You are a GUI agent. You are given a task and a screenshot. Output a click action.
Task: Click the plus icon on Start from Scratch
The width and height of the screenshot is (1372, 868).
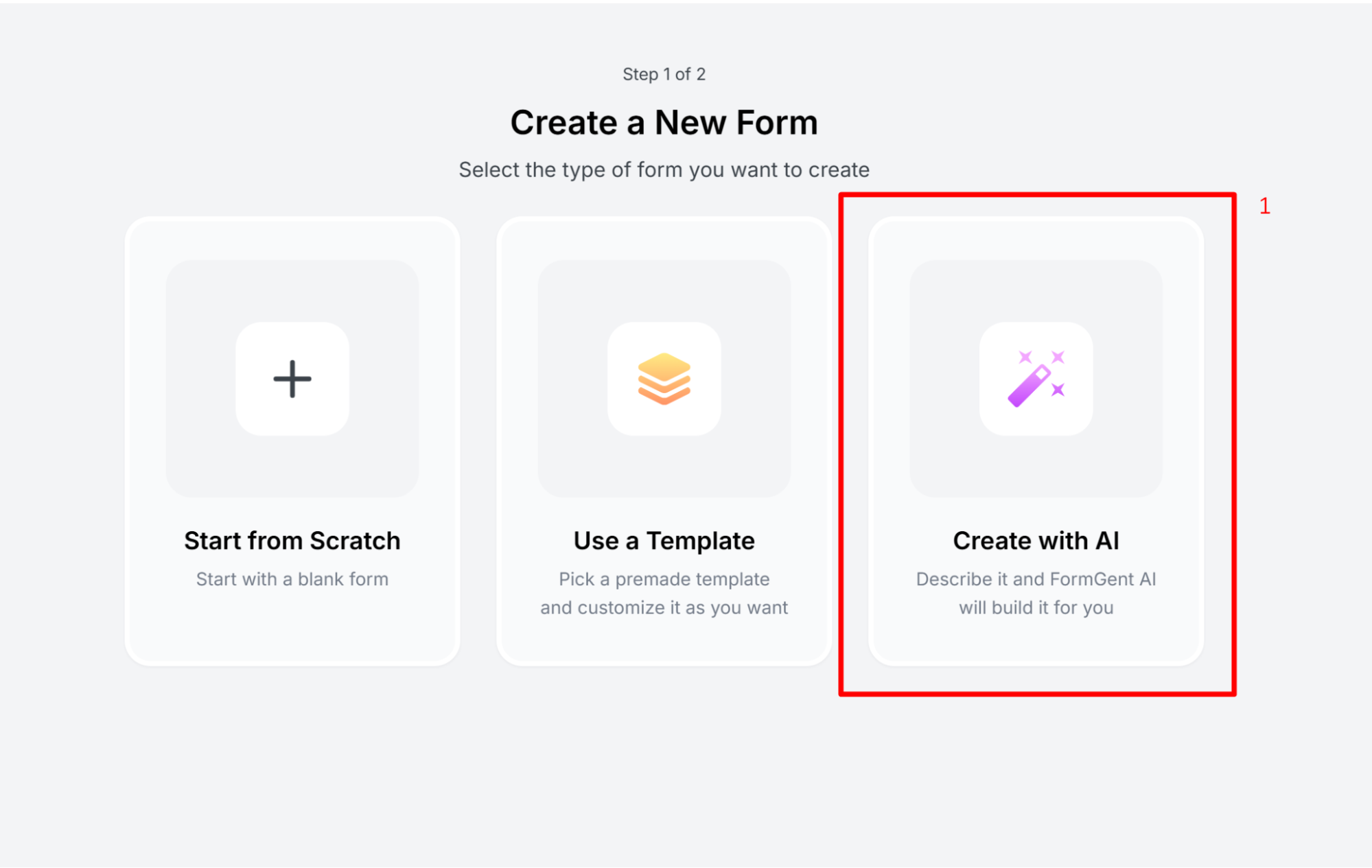[x=292, y=378]
